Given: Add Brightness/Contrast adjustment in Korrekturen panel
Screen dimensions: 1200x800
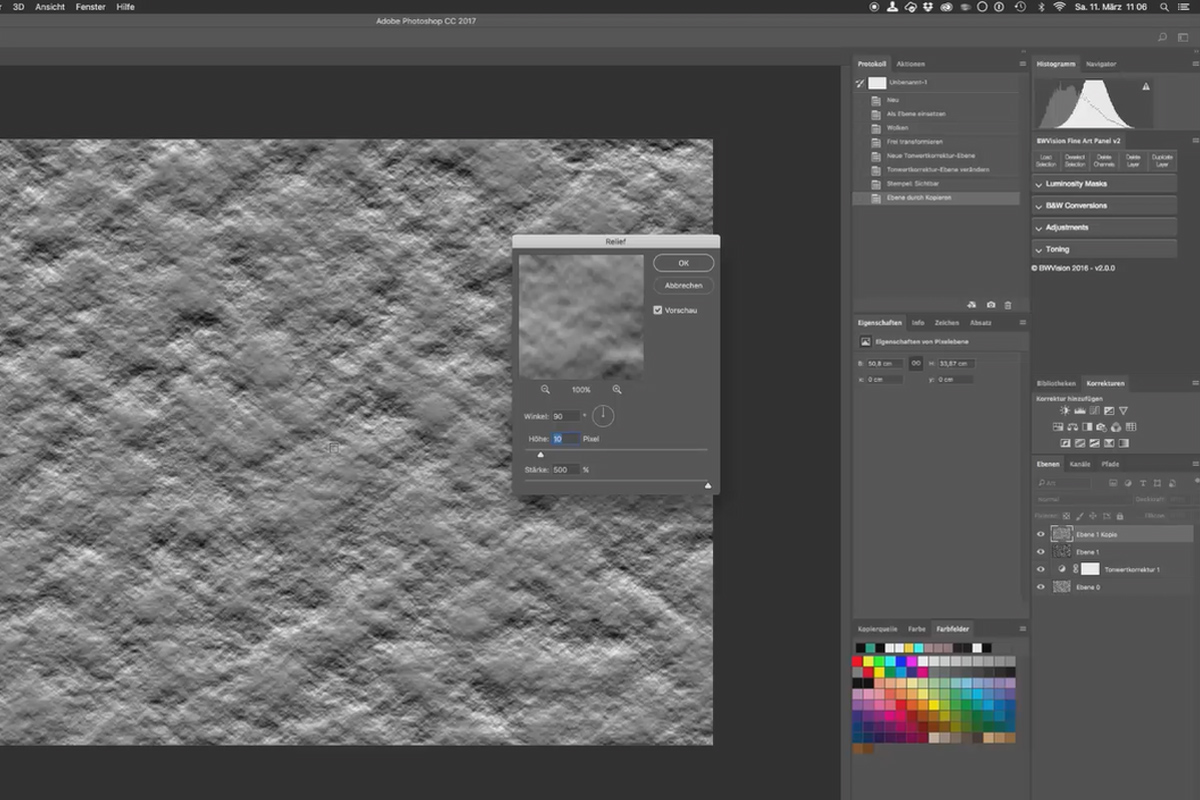Looking at the screenshot, I should (1064, 411).
